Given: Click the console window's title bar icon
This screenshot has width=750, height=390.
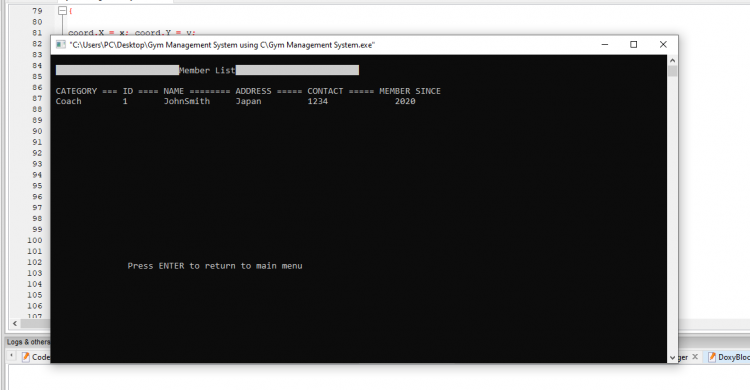Looking at the screenshot, I should [61, 45].
